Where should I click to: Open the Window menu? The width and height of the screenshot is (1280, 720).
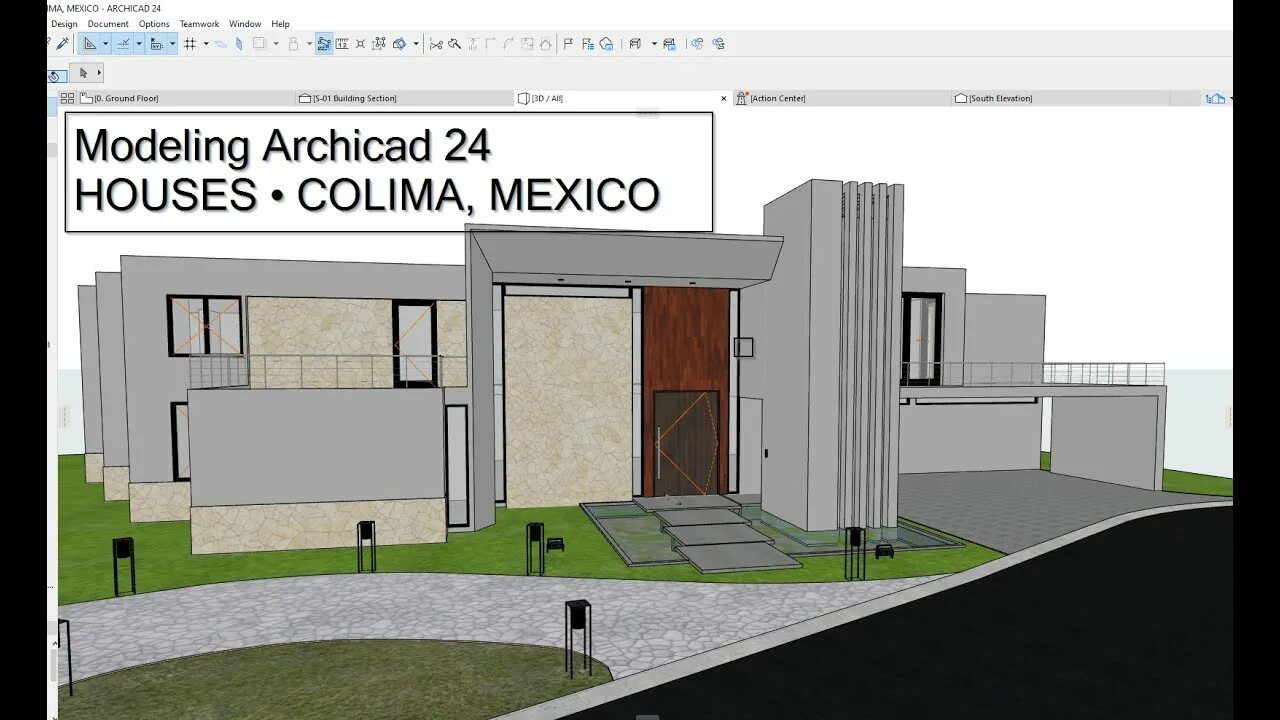[245, 24]
